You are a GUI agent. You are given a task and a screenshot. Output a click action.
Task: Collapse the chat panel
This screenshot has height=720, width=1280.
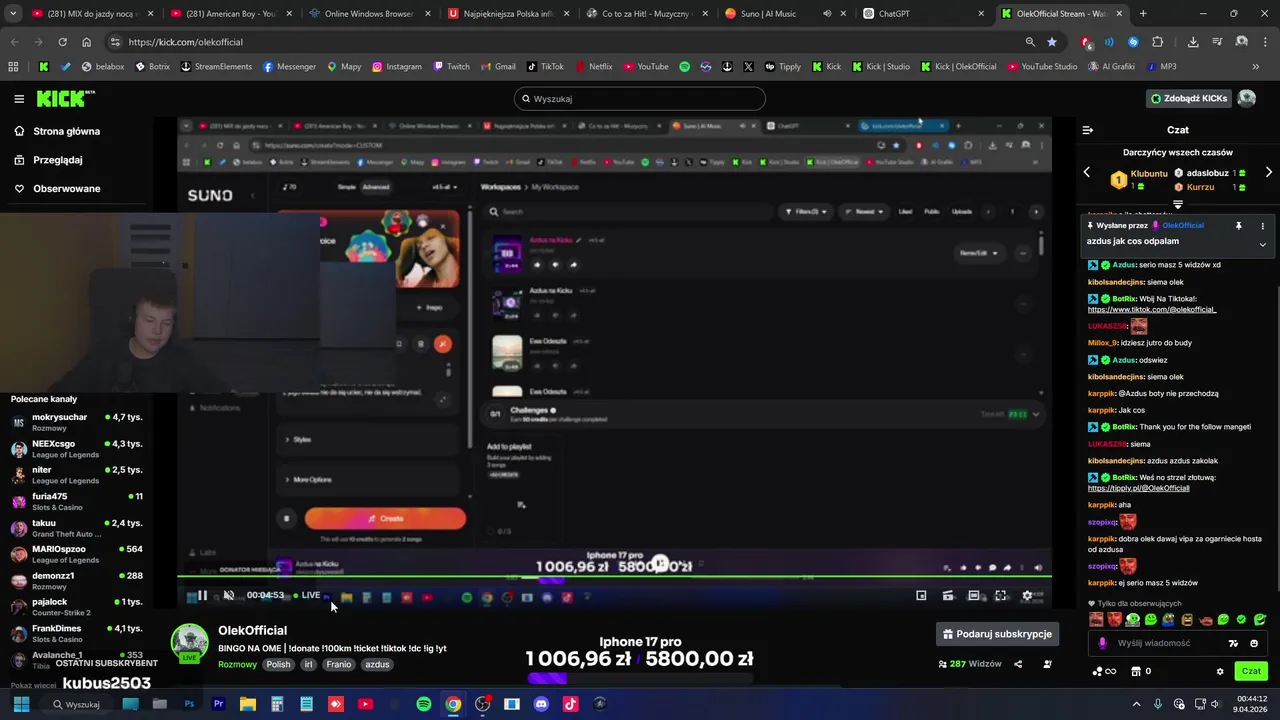[x=1088, y=130]
